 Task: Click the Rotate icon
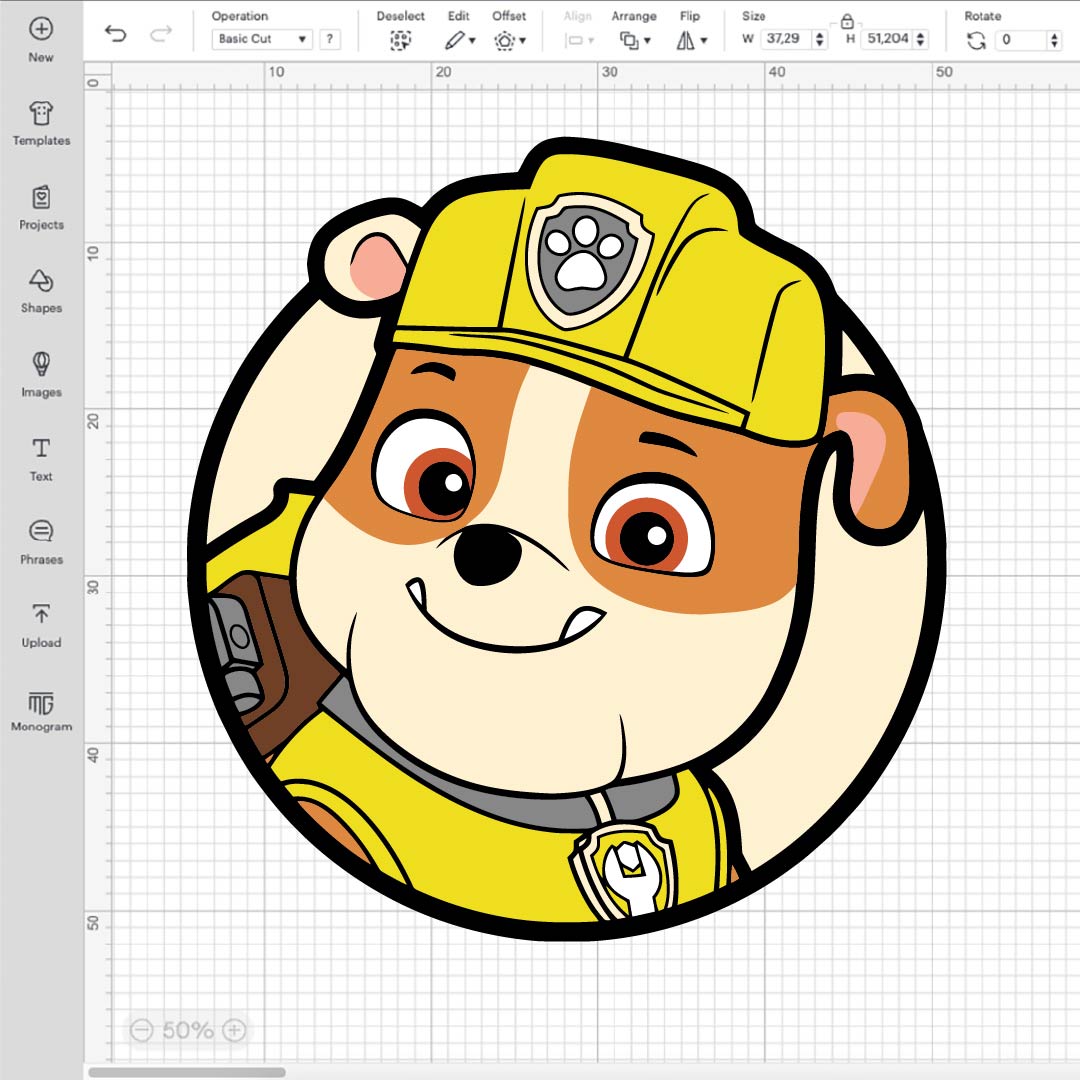(x=976, y=41)
